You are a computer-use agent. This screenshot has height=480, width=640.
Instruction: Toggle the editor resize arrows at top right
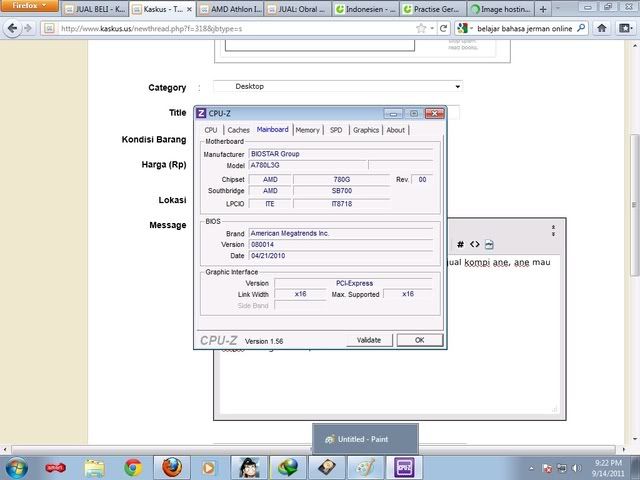(x=553, y=230)
